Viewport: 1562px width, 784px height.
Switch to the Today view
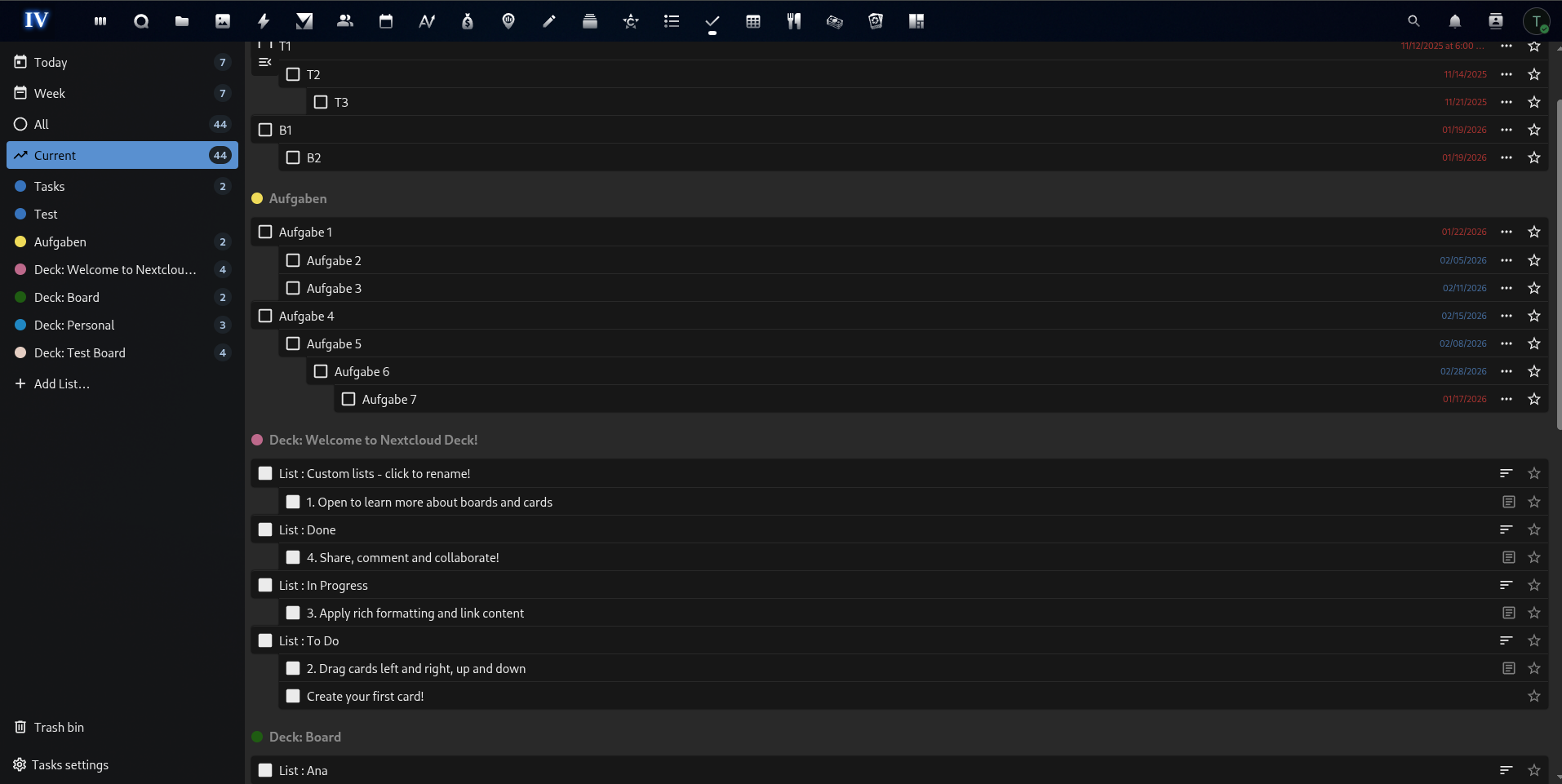point(51,62)
